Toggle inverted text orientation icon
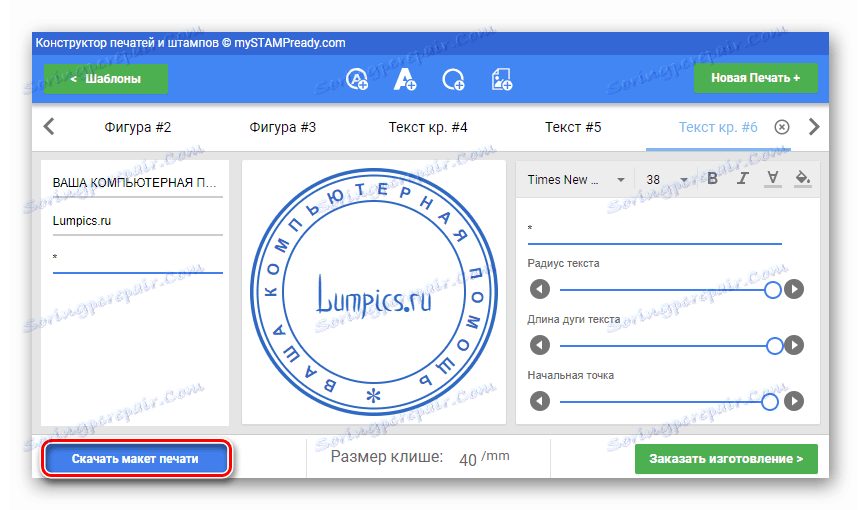Image resolution: width=861 pixels, height=510 pixels. pyautogui.click(x=773, y=178)
